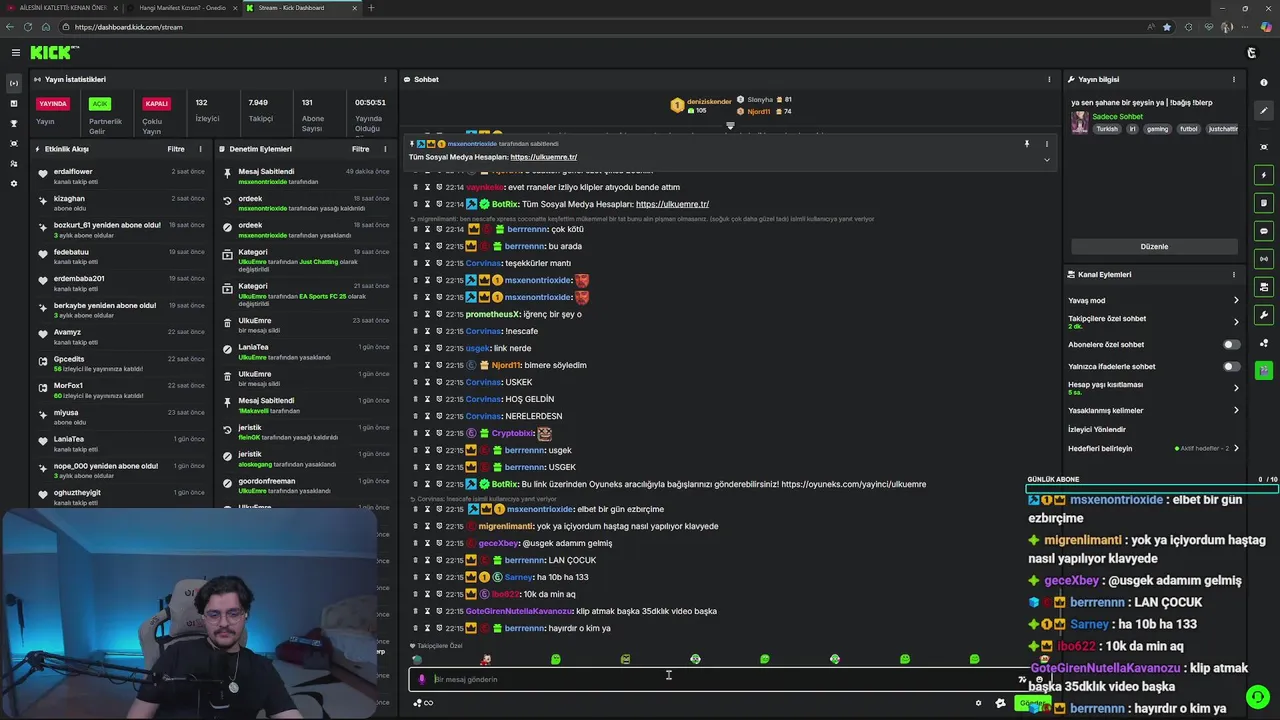The width and height of the screenshot is (1280, 720).
Task: Open Denetim Eylemleri three-dot menu
Action: 385,149
